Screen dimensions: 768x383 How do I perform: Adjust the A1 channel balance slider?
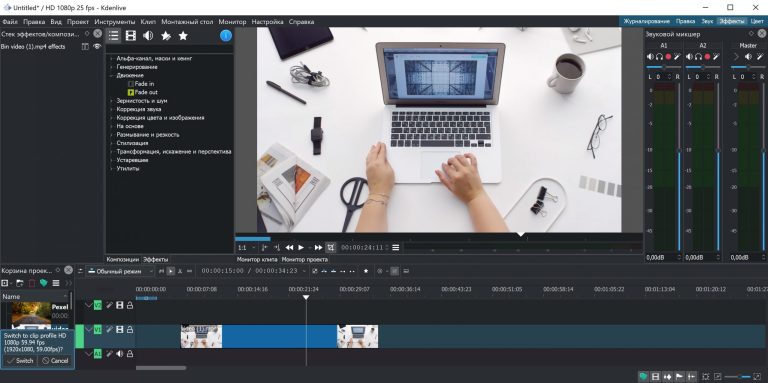point(664,67)
